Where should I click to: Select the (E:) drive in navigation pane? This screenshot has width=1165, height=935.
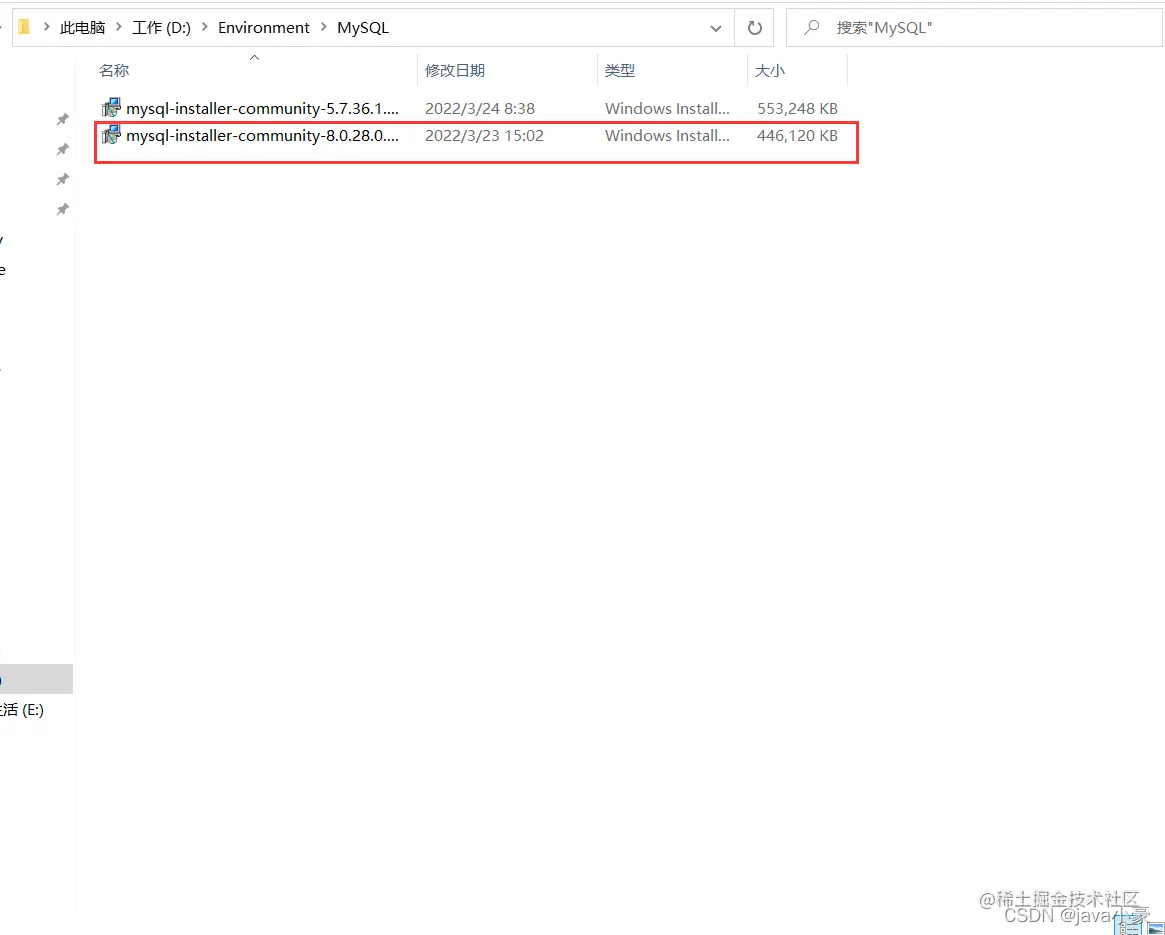(22, 710)
